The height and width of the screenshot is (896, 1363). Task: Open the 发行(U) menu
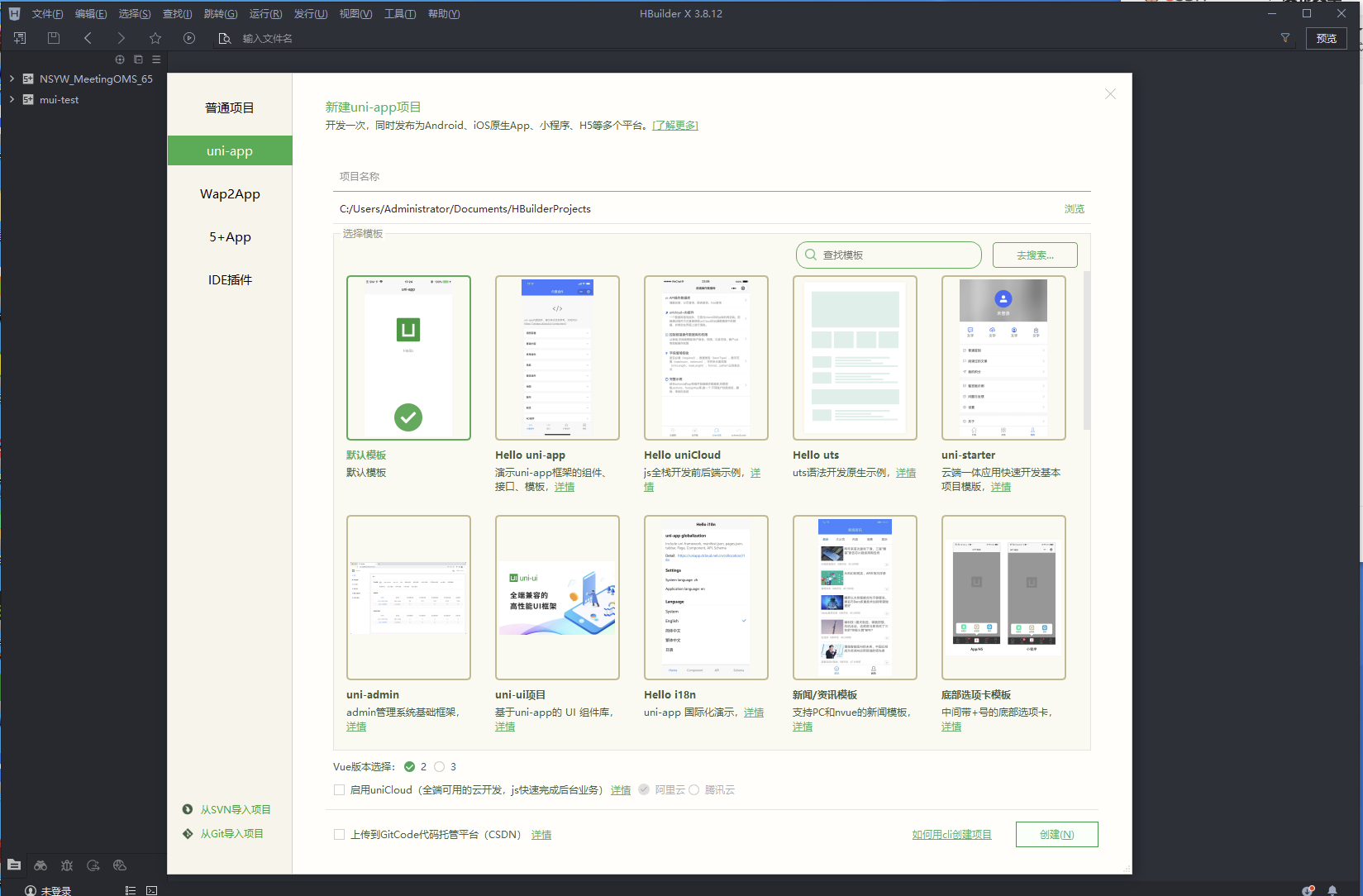coord(311,13)
